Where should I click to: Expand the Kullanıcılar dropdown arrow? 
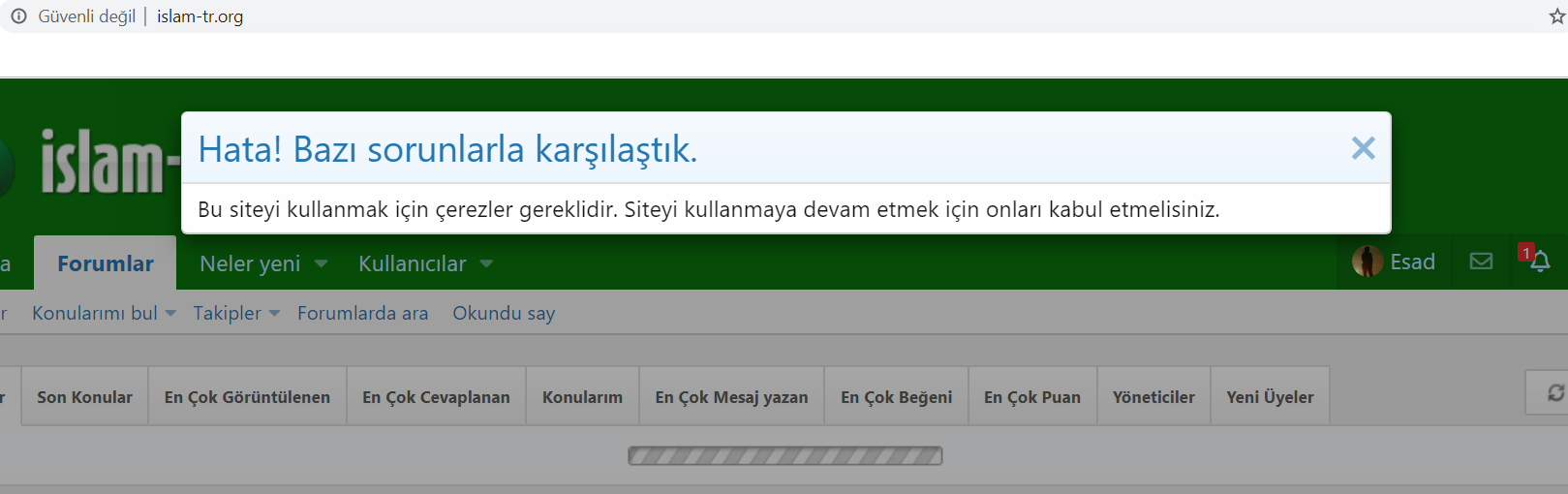486,263
